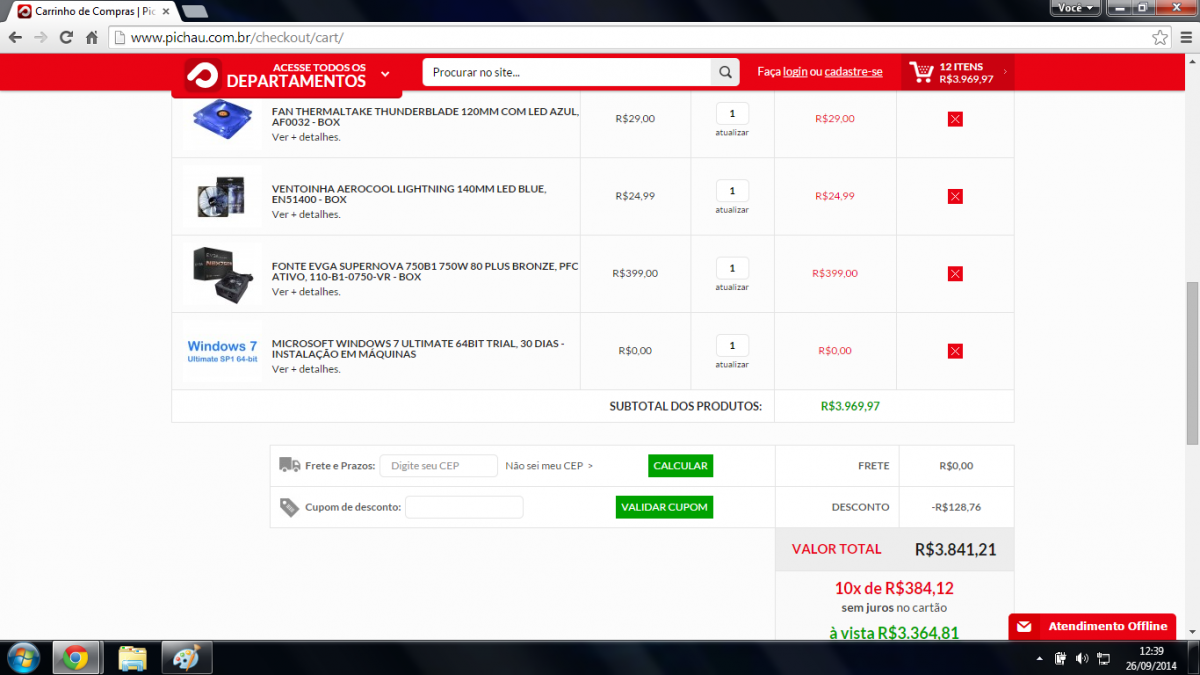Open a new browser tab
This screenshot has height=675, width=1200.
tap(195, 11)
